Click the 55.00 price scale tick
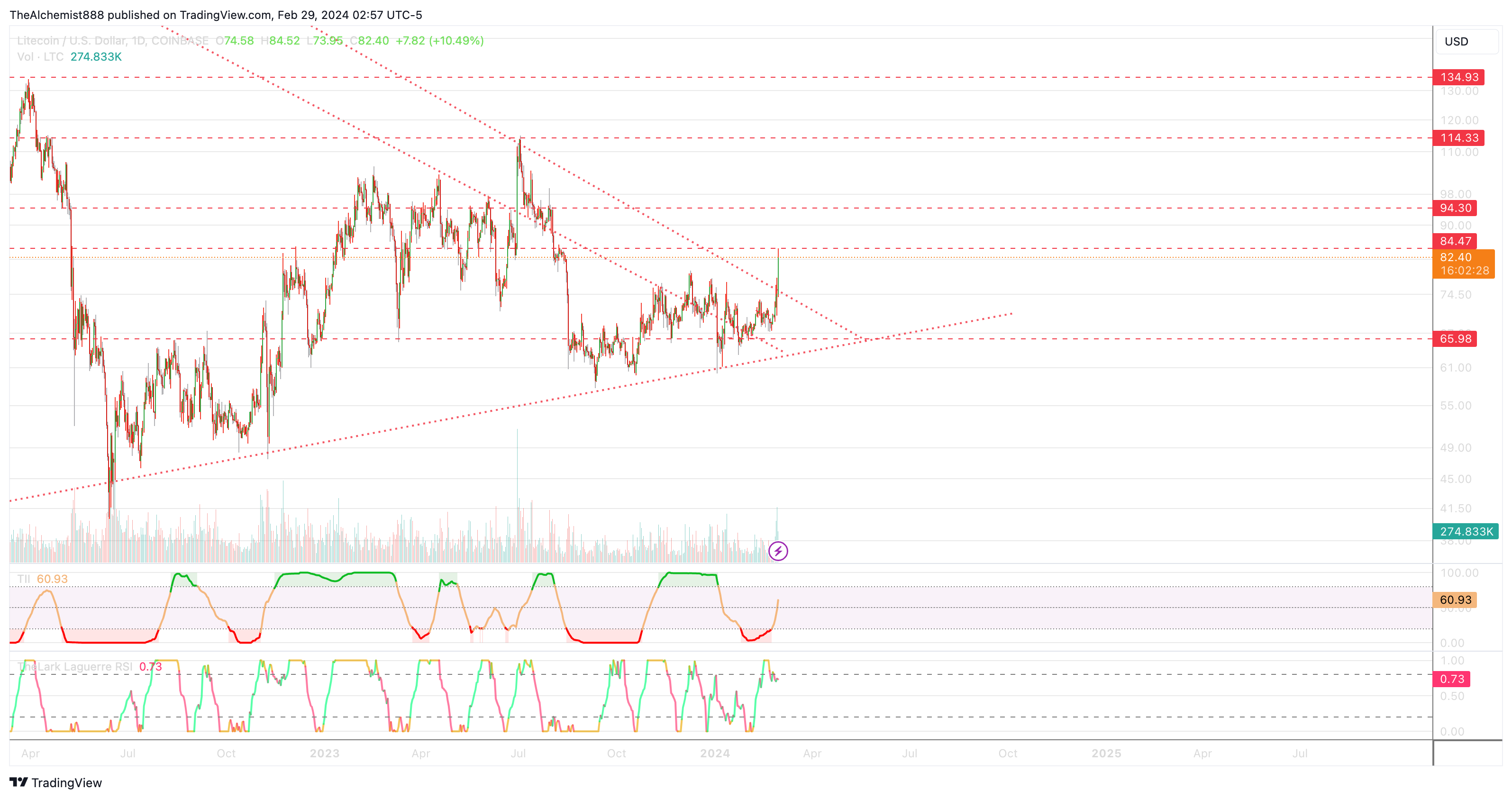The image size is (1512, 799). tap(1456, 406)
